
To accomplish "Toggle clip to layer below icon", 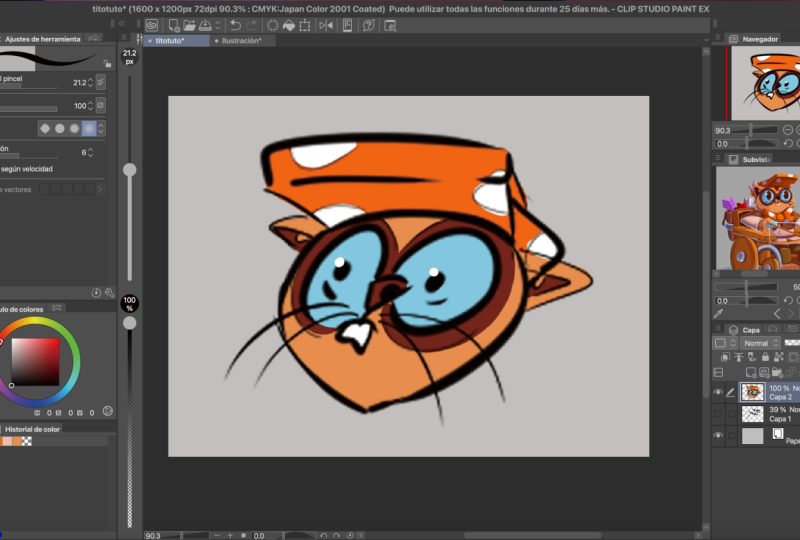I will click(725, 357).
